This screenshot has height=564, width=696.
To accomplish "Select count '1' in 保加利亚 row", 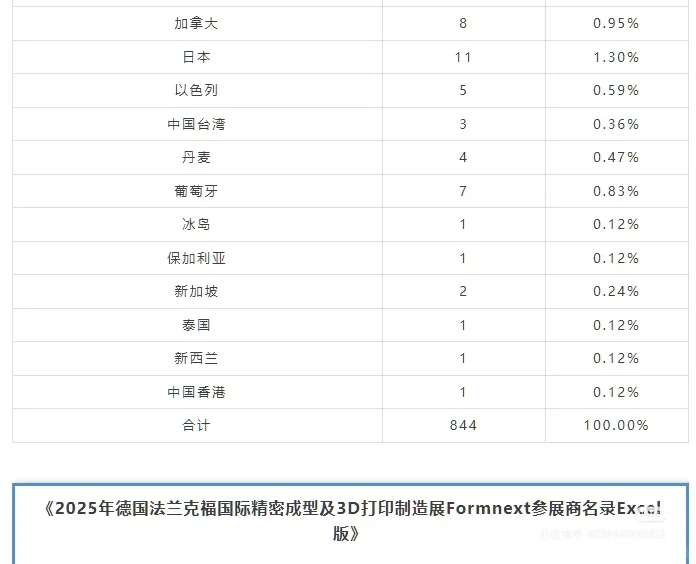I will click(x=463, y=258).
